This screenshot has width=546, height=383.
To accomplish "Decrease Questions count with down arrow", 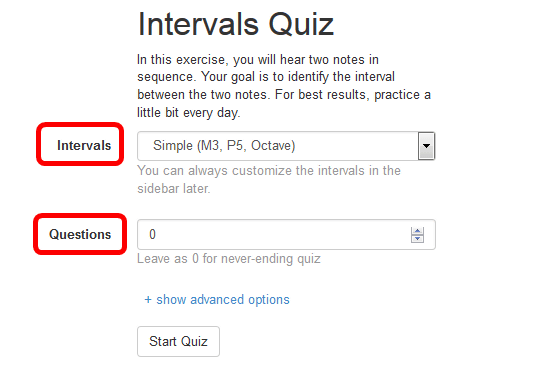I will coord(417,239).
